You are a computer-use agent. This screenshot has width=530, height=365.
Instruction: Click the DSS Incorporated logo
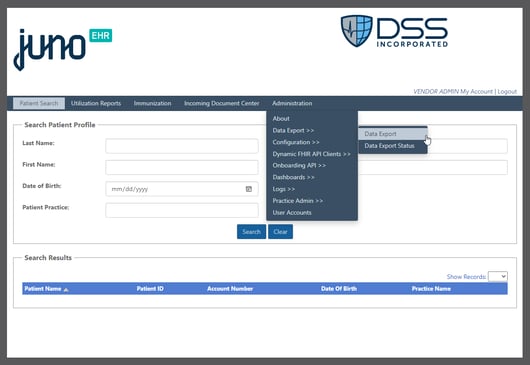[x=394, y=31]
